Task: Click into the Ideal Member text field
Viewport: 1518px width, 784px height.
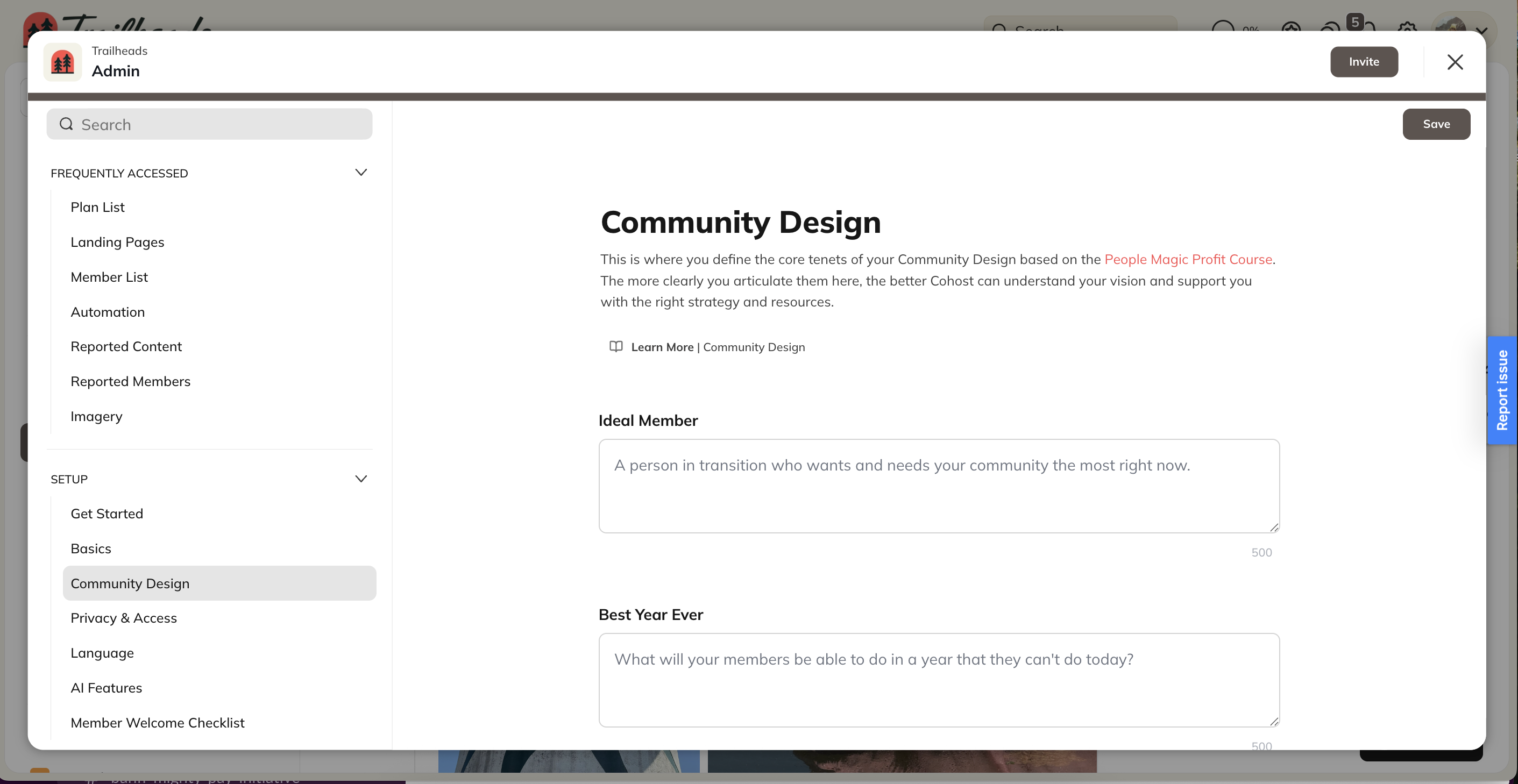Action: (938, 486)
